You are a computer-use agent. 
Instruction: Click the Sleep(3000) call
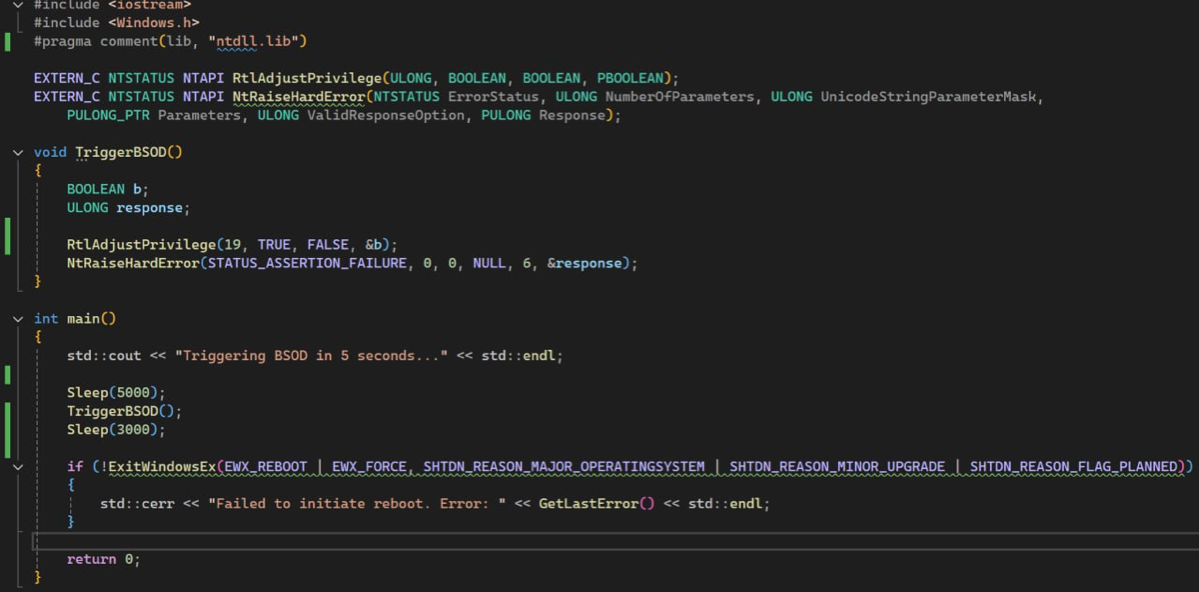pos(116,430)
